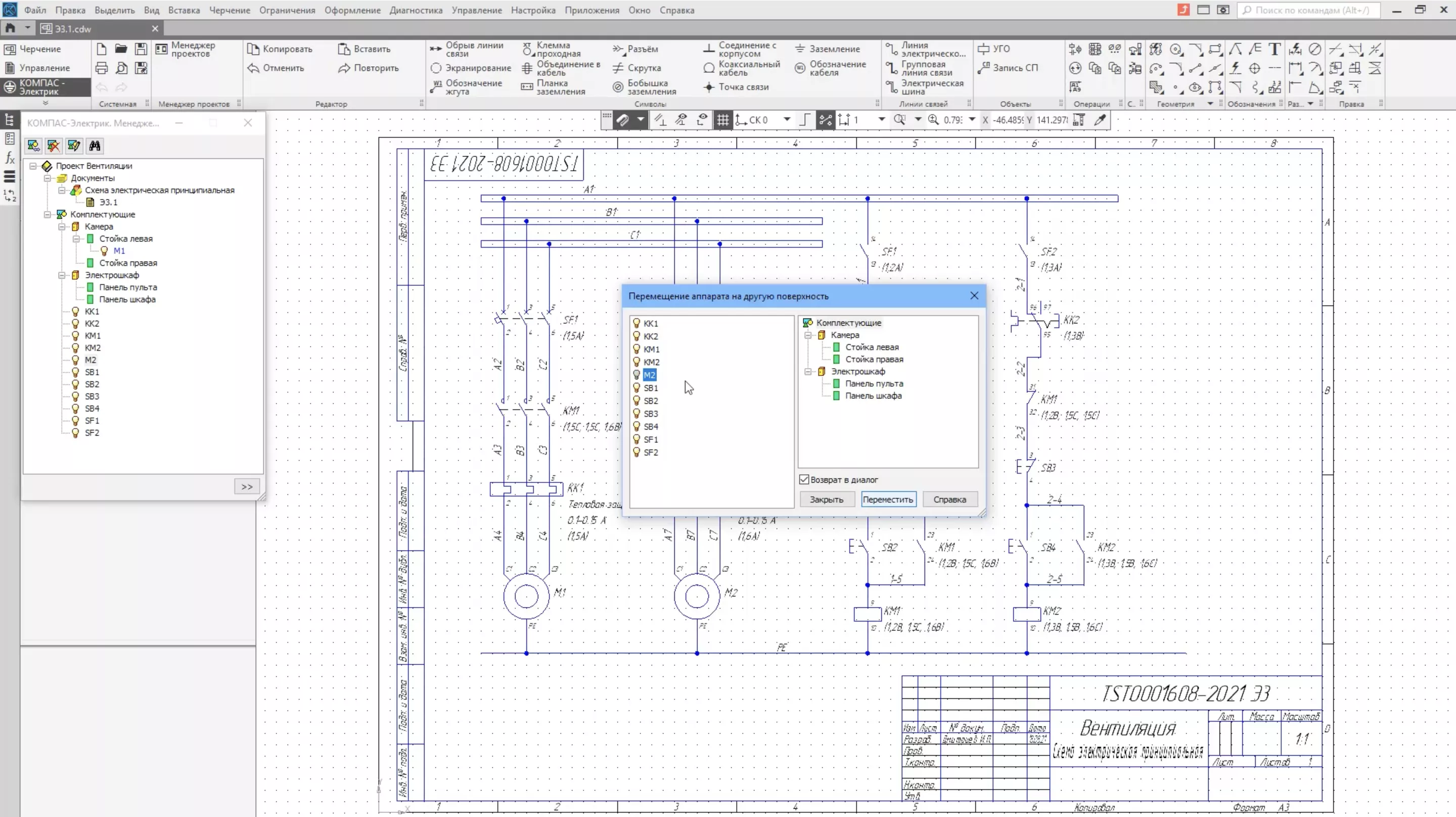The width and height of the screenshot is (1456, 817).
Task: Open the СК 0 coordinate system dropdown
Action: coord(786,120)
